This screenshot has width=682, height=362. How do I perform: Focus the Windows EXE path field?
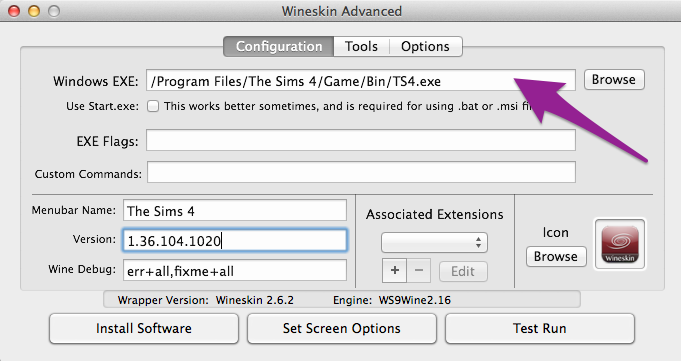361,80
